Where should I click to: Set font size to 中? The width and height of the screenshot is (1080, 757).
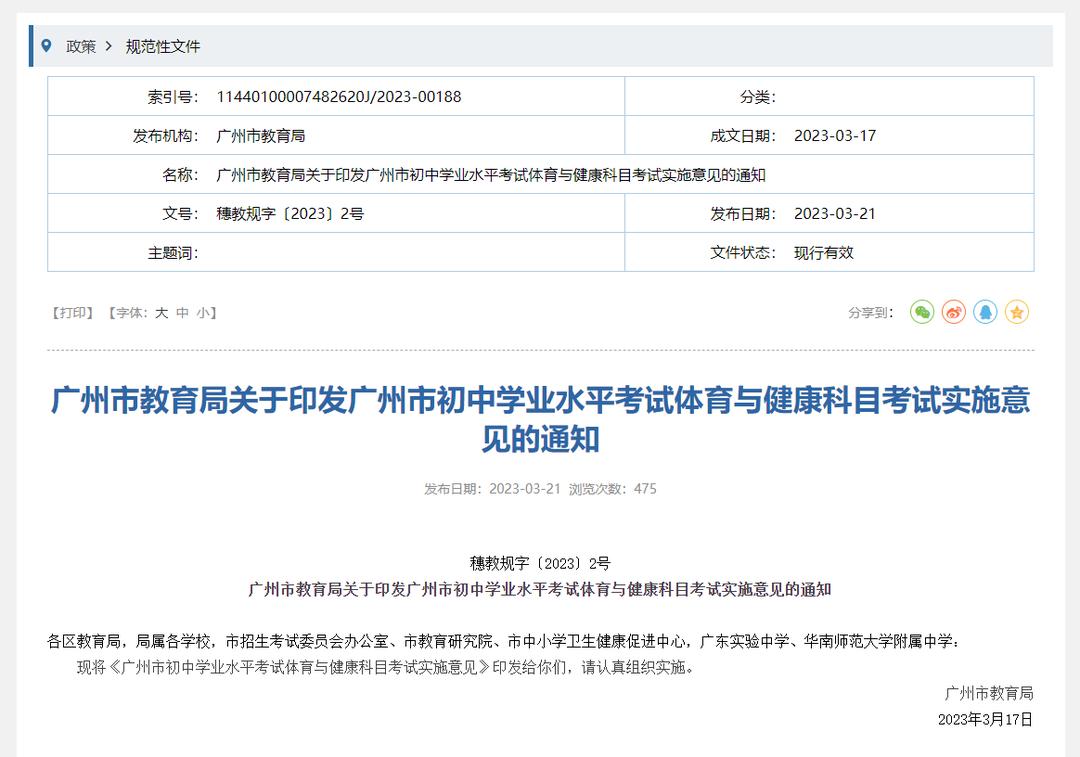pos(182,313)
